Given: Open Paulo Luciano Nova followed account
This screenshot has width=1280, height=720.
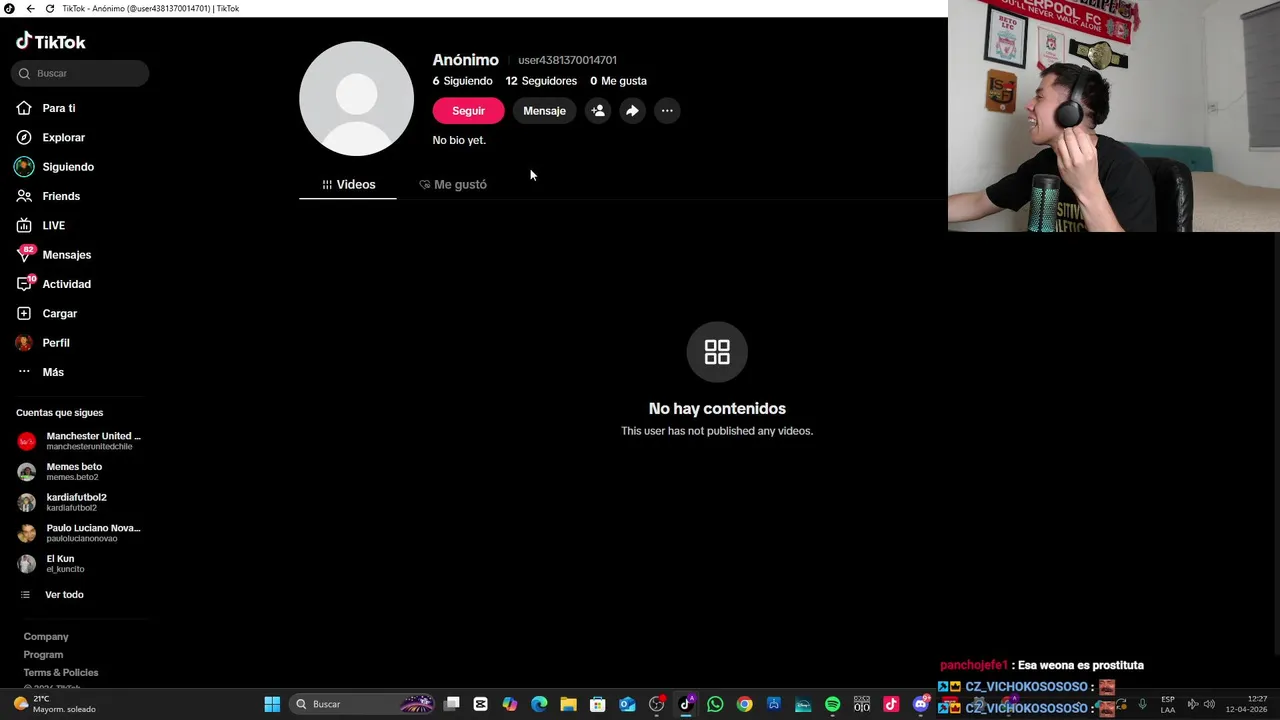Looking at the screenshot, I should pyautogui.click(x=80, y=533).
